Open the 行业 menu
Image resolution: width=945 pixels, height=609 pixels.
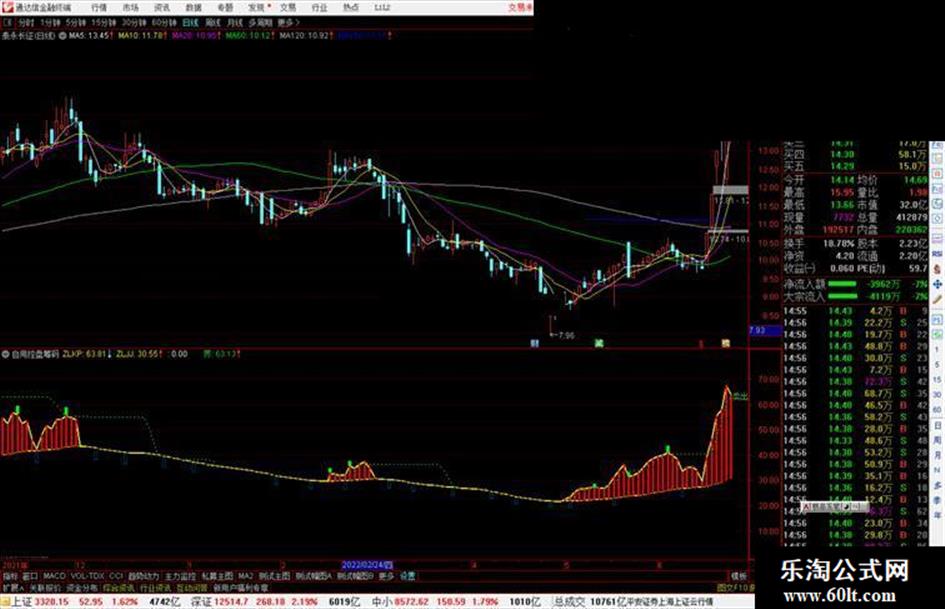[x=319, y=8]
